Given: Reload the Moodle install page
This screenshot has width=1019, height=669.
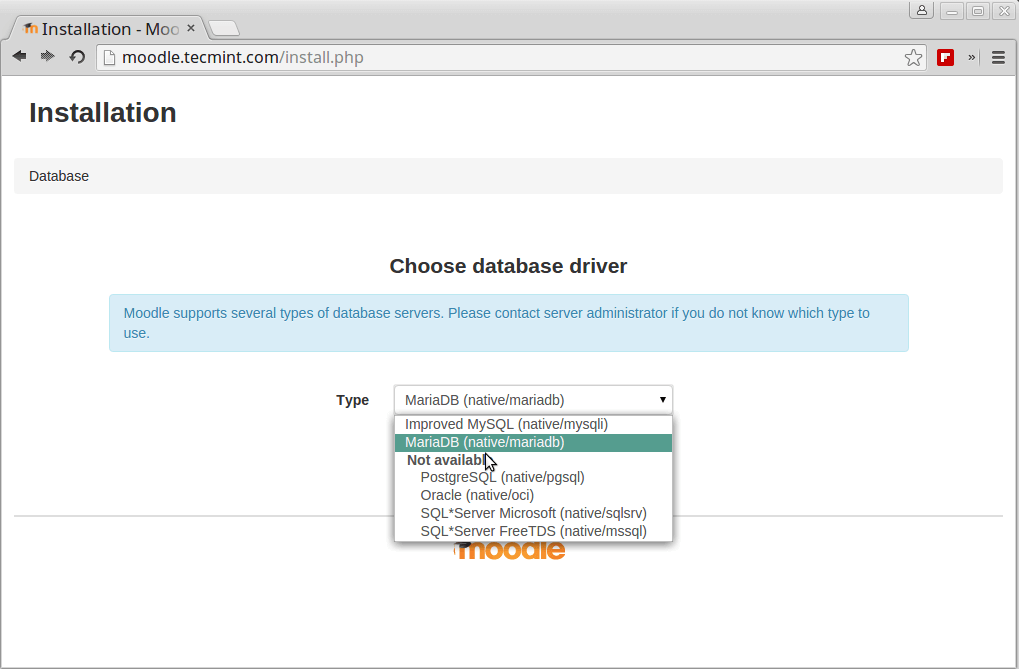Looking at the screenshot, I should [77, 57].
